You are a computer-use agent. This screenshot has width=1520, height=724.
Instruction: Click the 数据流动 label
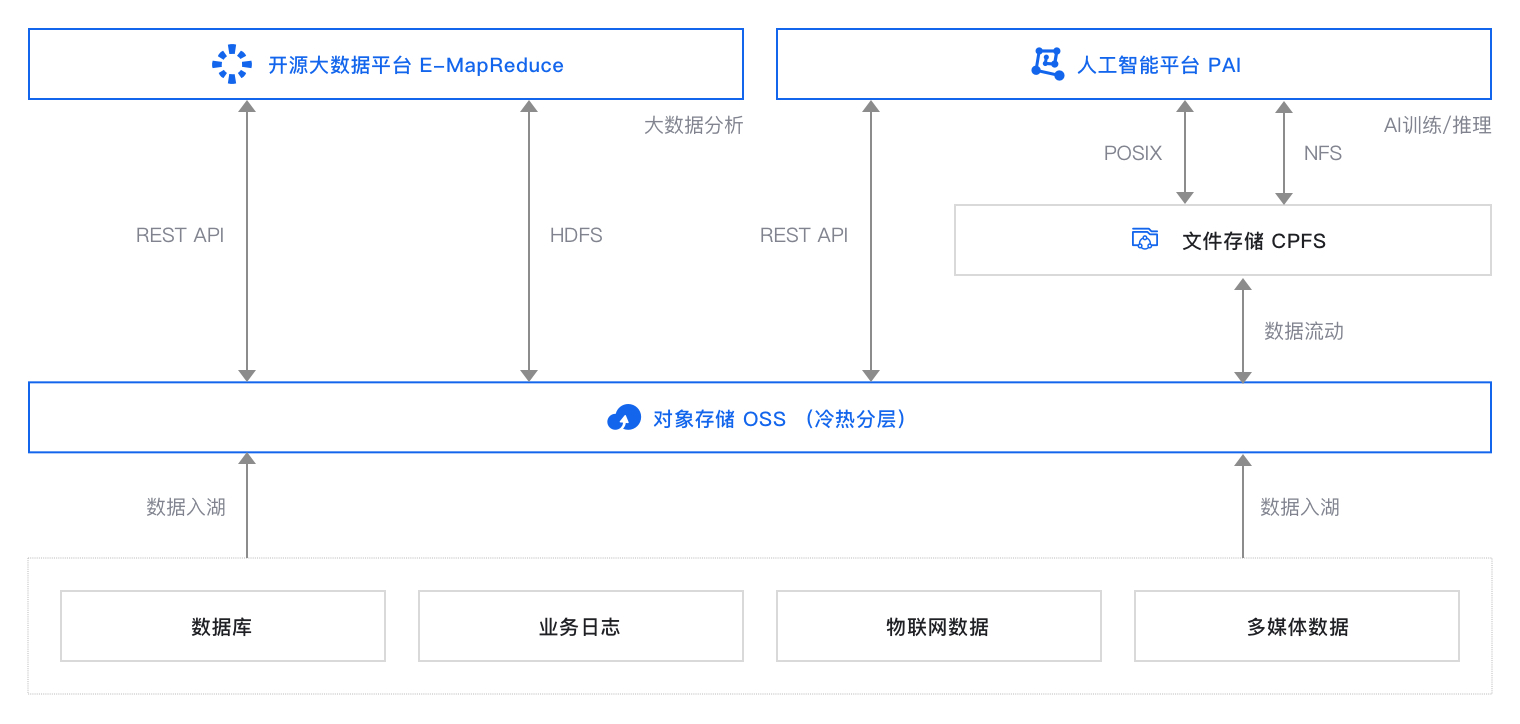click(1304, 331)
